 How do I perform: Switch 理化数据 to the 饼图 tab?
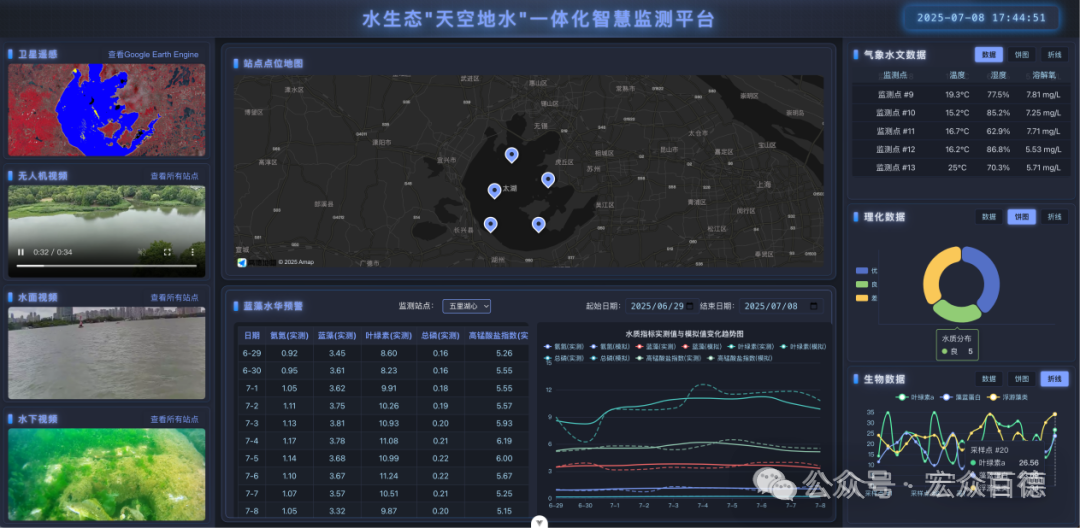tap(1021, 216)
